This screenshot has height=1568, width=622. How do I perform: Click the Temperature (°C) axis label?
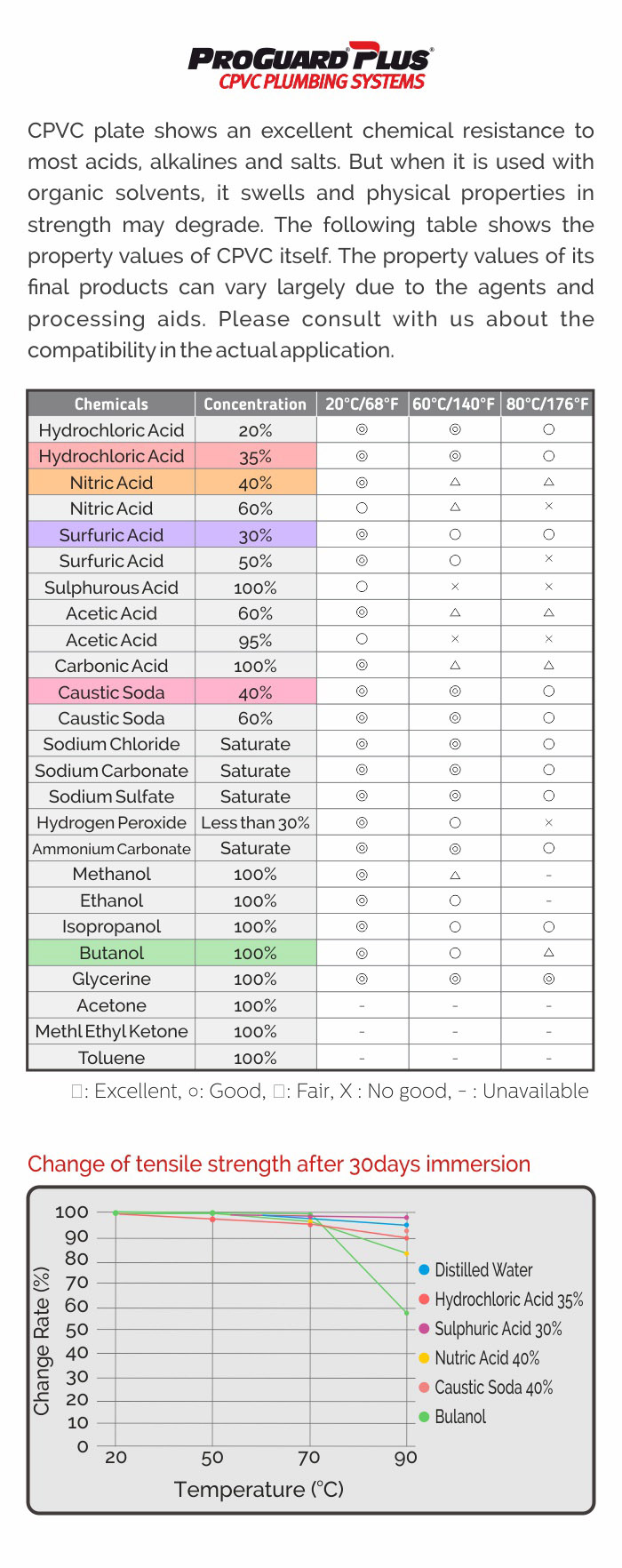[x=259, y=1489]
